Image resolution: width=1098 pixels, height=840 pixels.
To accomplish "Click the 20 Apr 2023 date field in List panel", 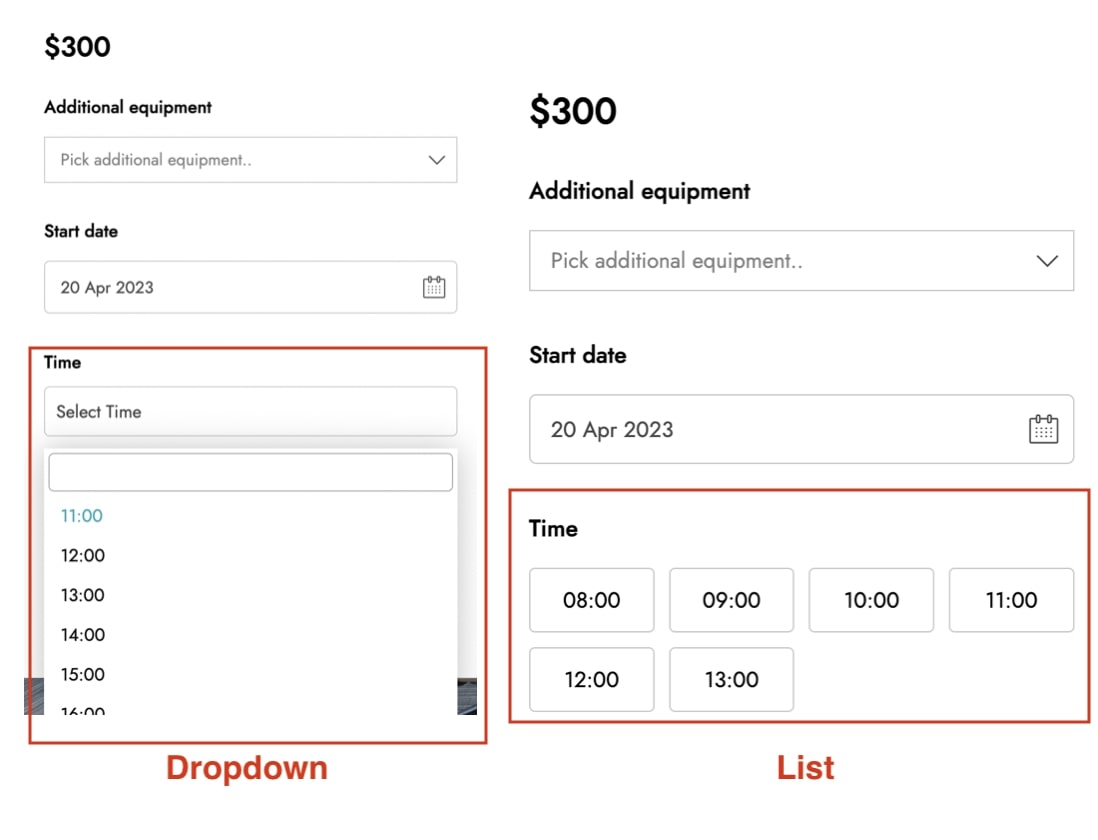I will pos(801,429).
